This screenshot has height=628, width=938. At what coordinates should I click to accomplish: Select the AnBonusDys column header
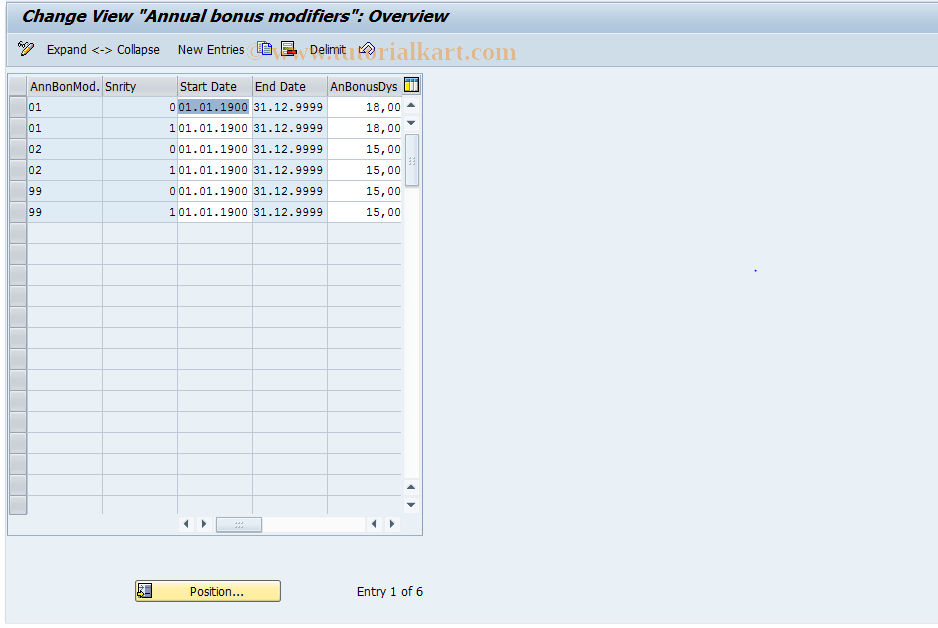[x=364, y=86]
